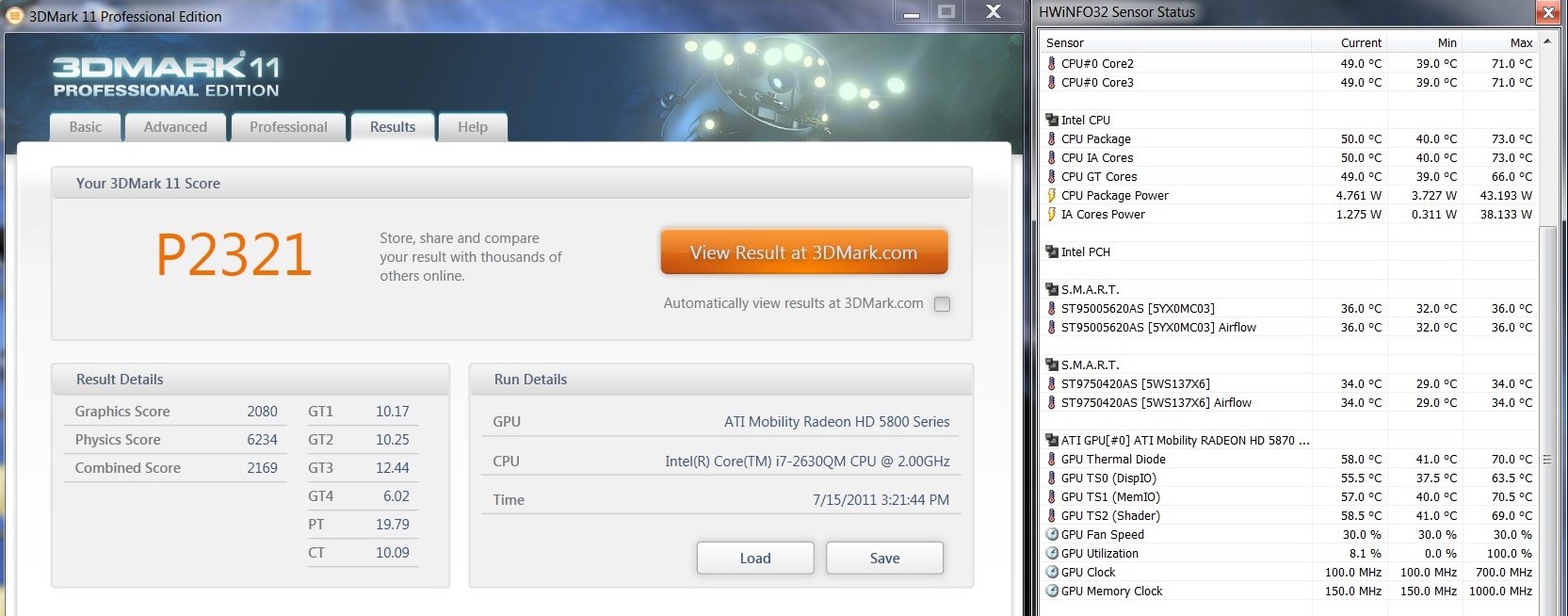The height and width of the screenshot is (616, 1568).
Task: Click ATI Mobility Radeon HD 5800 Series text
Action: 836,422
